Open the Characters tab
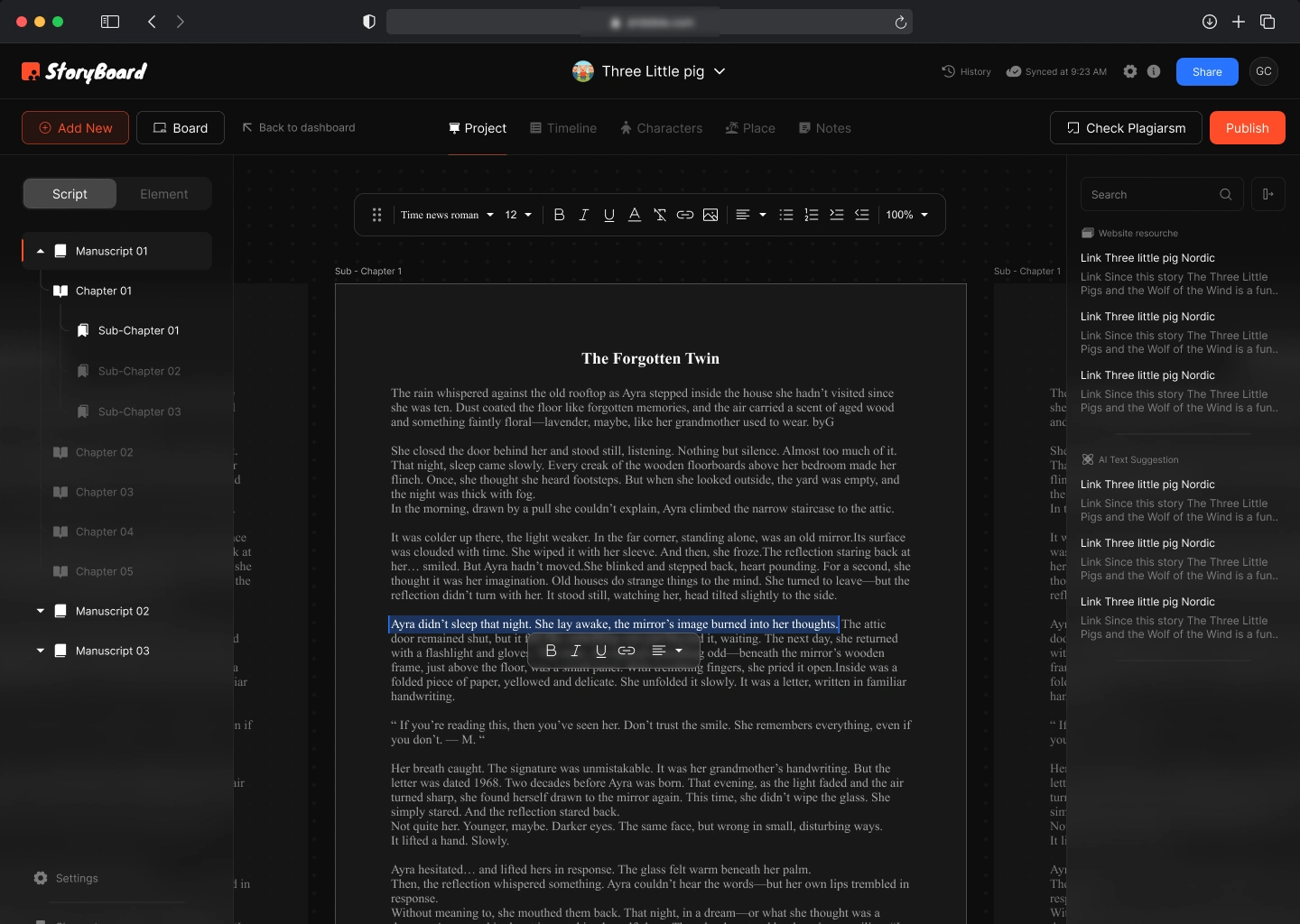The image size is (1300, 924). click(661, 128)
